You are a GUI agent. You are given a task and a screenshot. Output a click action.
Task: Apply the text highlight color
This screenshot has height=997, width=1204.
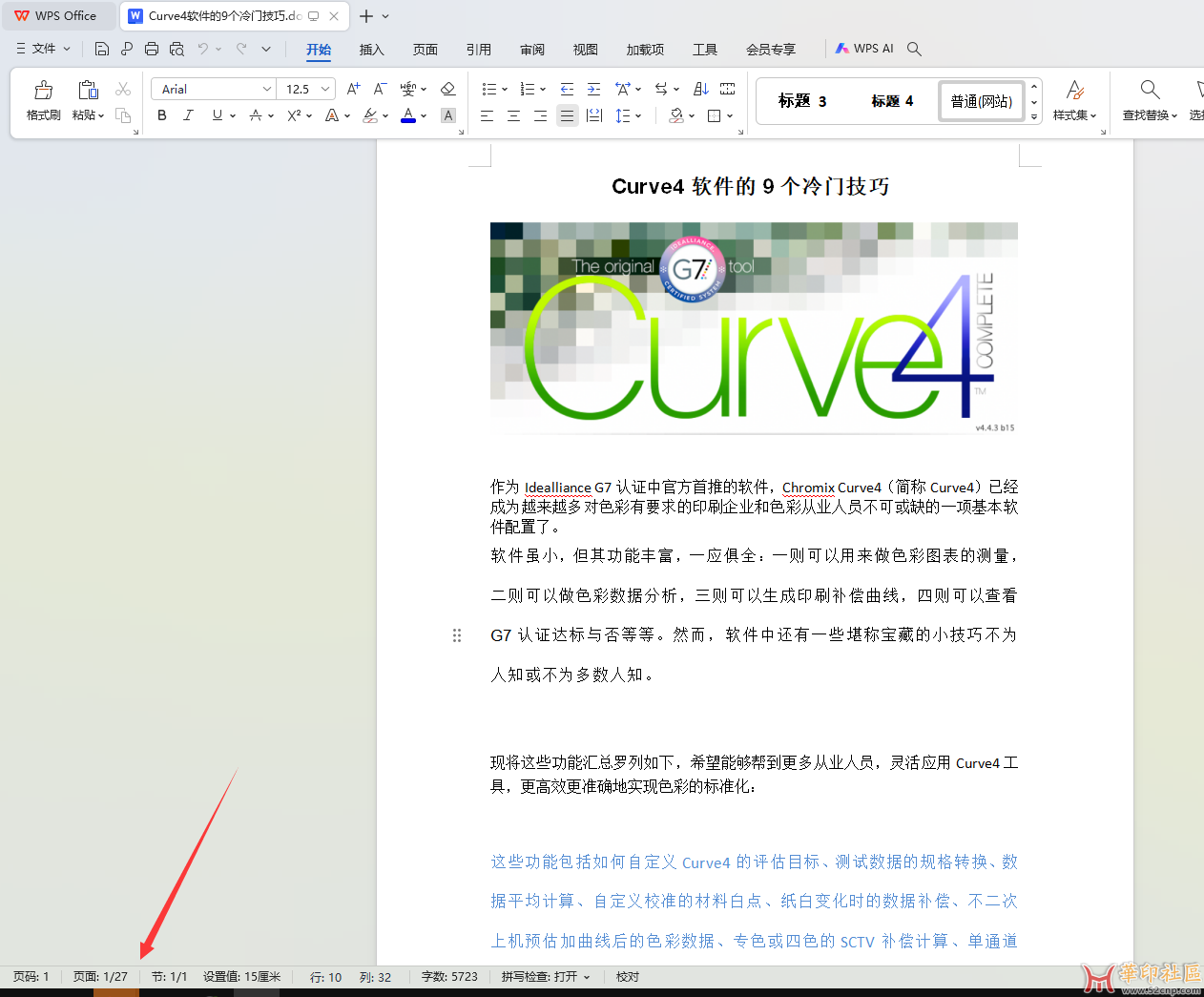point(371,115)
